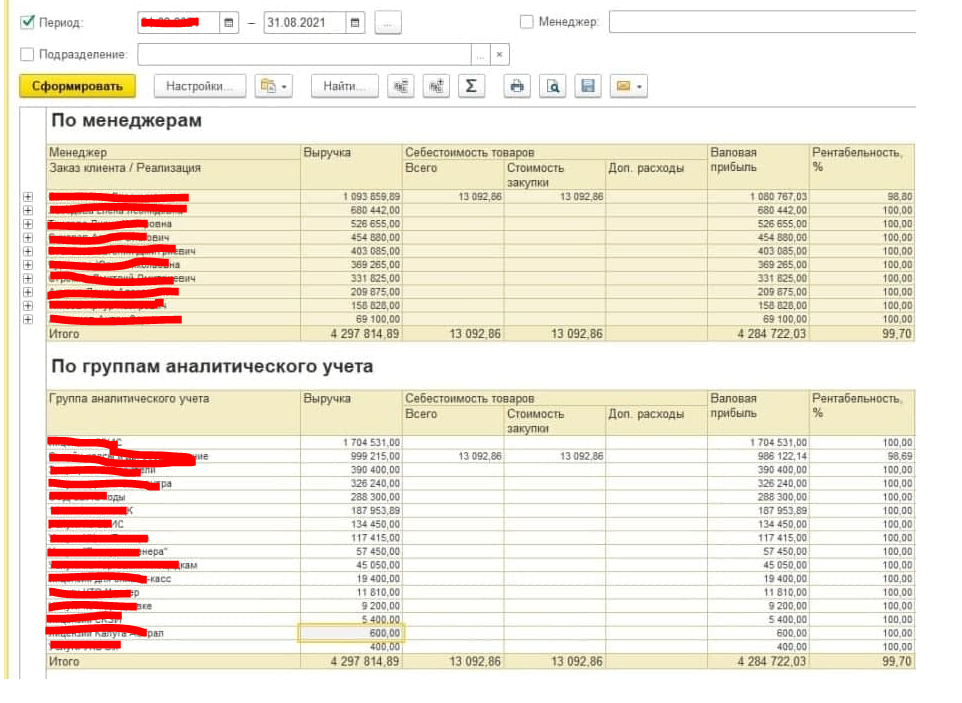
Task: Open calendar for the end date 31.08.2021
Action: point(355,22)
